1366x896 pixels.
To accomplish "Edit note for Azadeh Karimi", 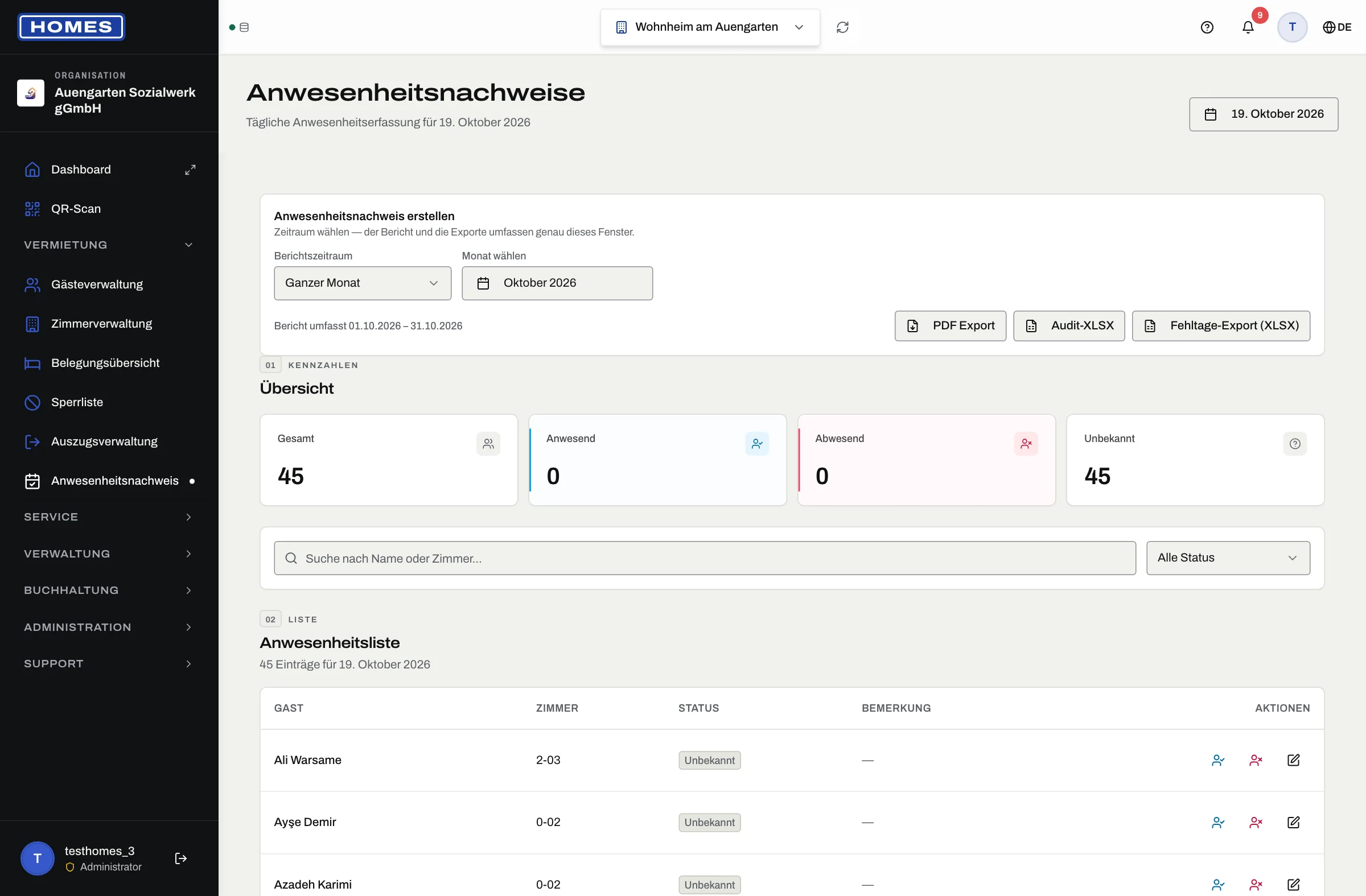I will pos(1293,884).
